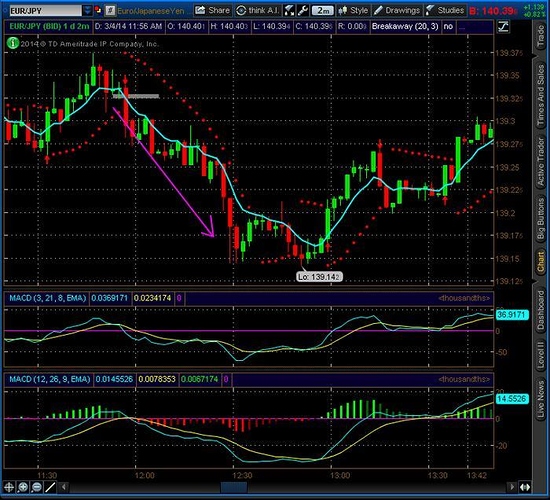Click the L: 140.39 low value
This screenshot has width=550, height=500.
click(272, 26)
